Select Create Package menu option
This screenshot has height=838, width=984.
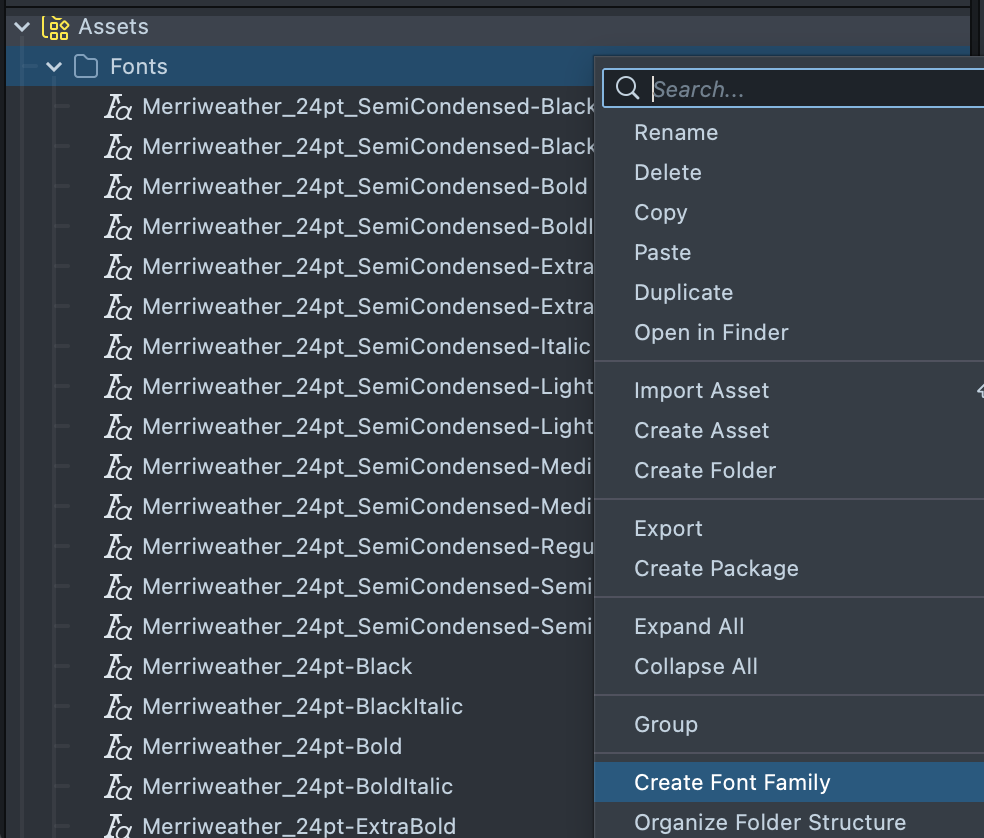(716, 569)
